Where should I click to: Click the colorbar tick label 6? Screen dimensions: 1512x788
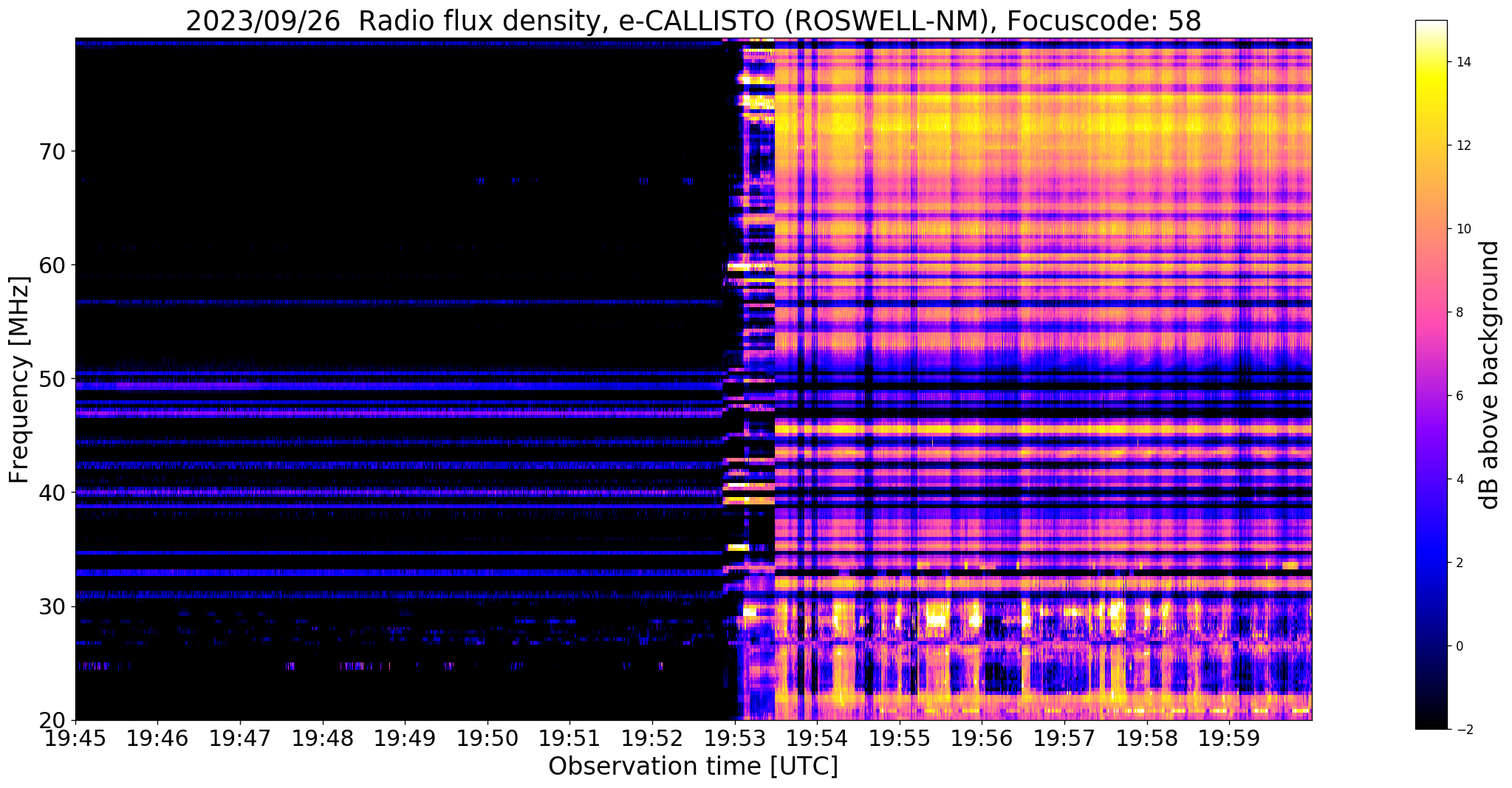[1460, 396]
